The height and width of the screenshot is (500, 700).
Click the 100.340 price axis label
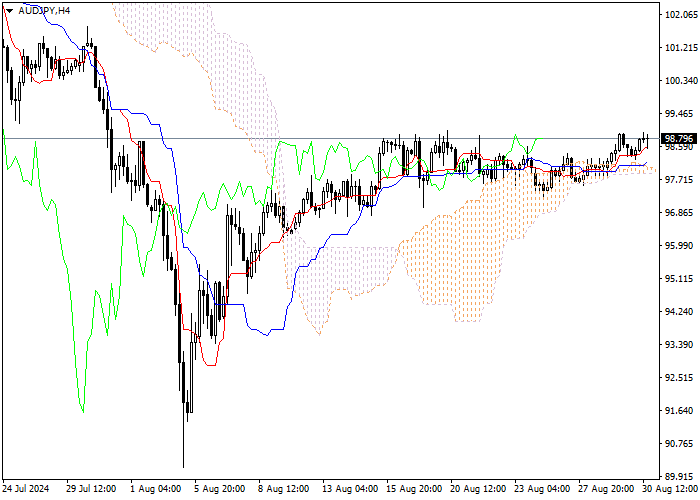(681, 81)
